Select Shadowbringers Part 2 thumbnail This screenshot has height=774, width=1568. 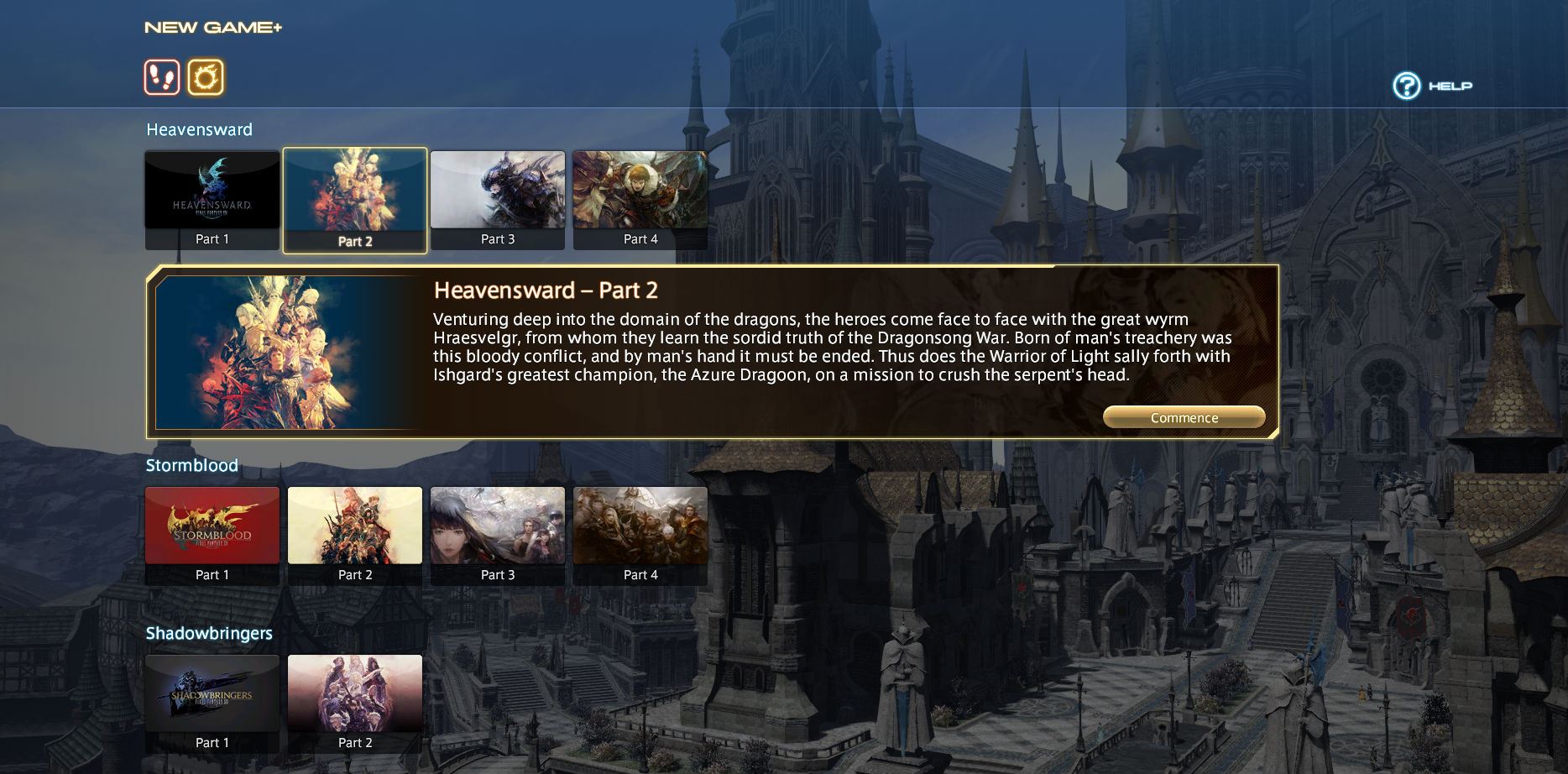click(355, 703)
